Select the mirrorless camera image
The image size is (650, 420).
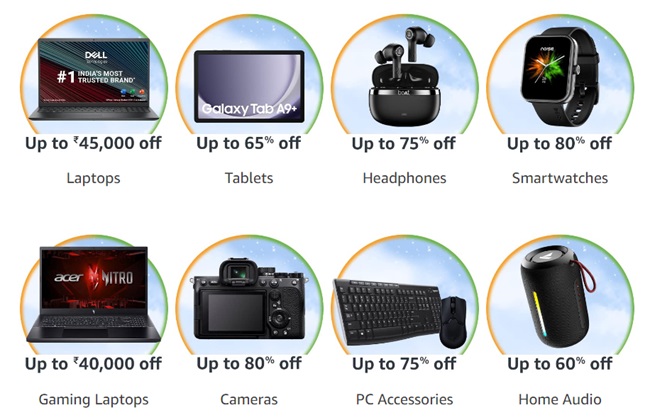pyautogui.click(x=249, y=299)
